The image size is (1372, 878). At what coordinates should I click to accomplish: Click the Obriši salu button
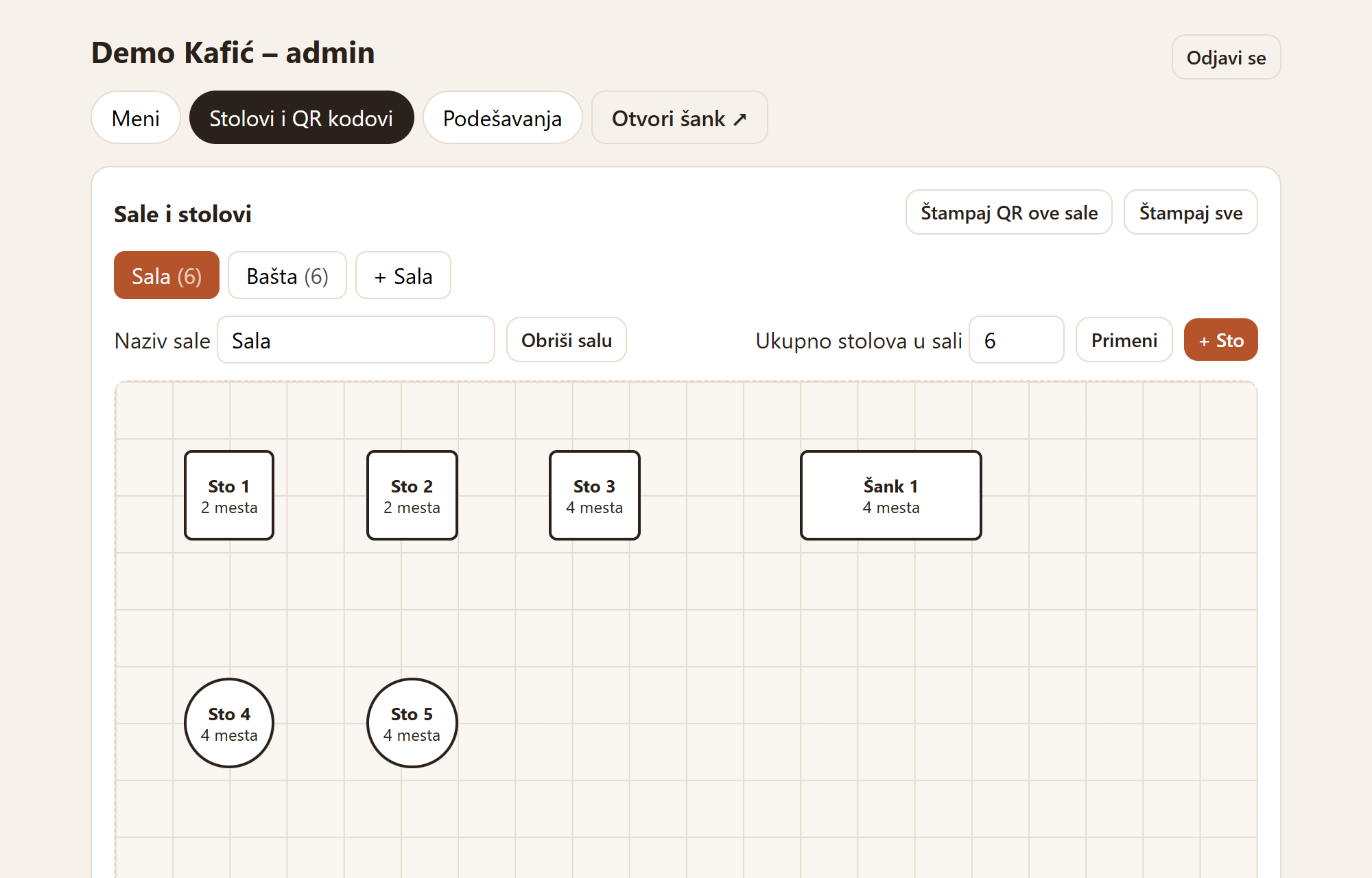(x=567, y=340)
